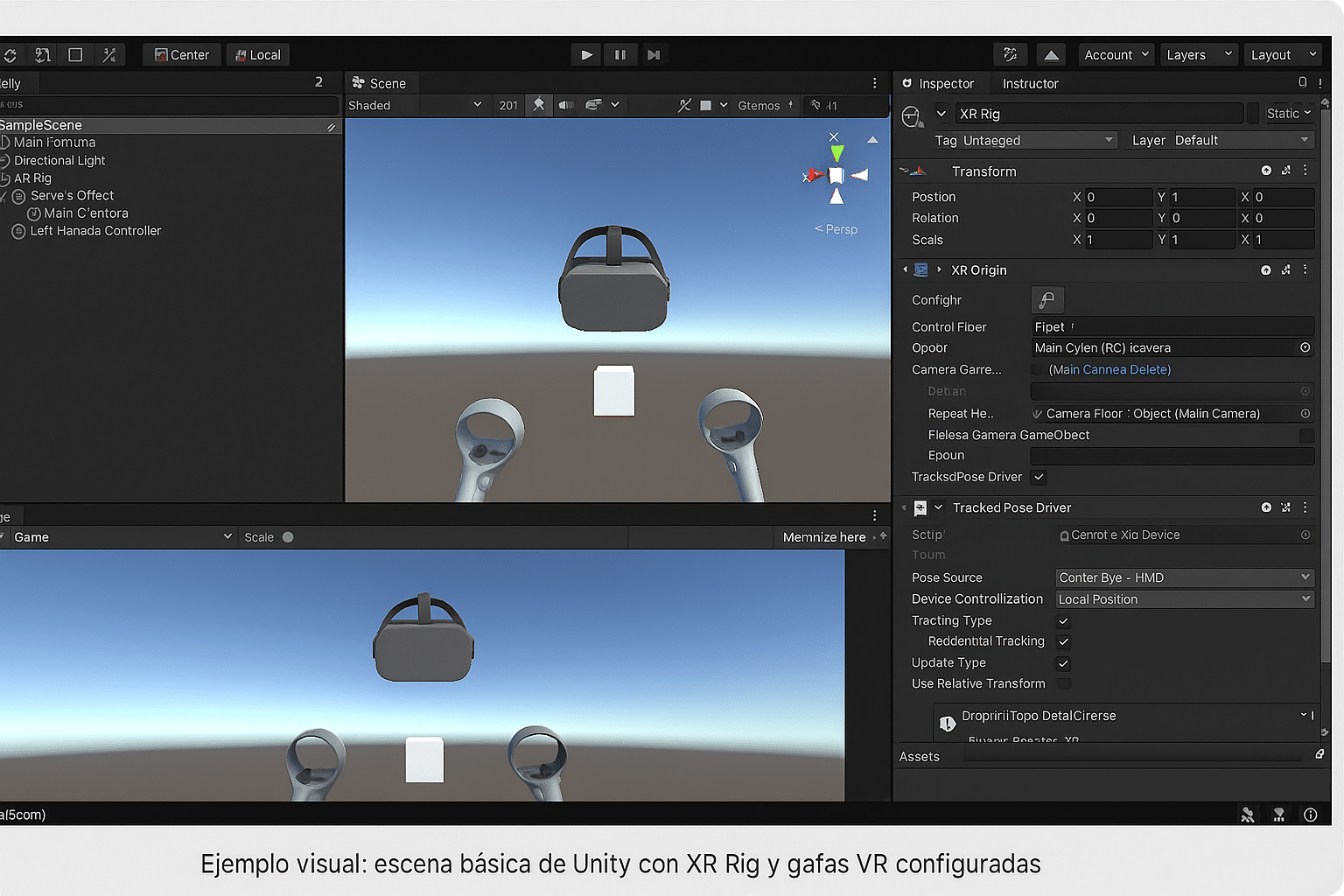Viewport: 1344px width, 896px height.
Task: Select the Move tool in the toolbar
Action: tap(43, 54)
